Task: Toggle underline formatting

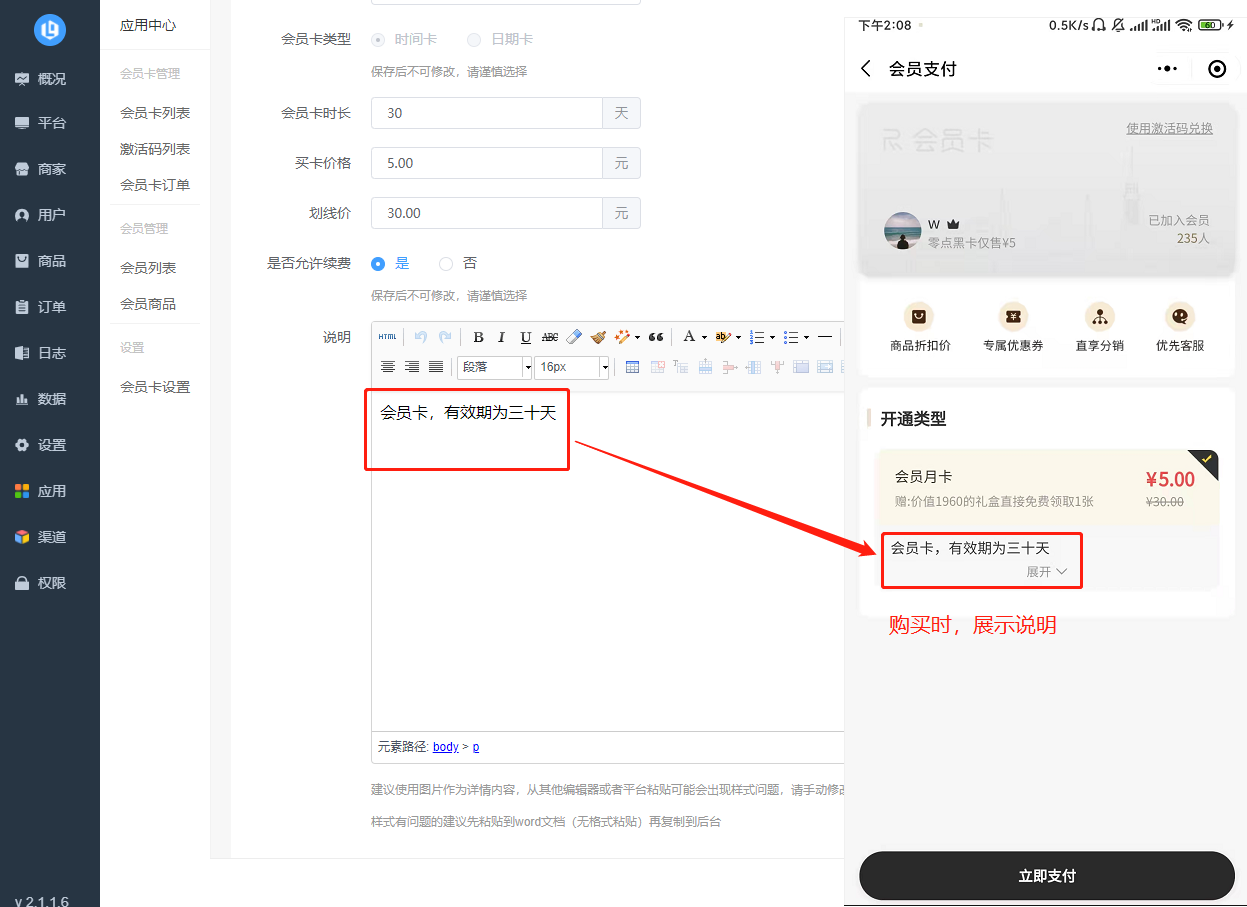Action: [x=526, y=337]
